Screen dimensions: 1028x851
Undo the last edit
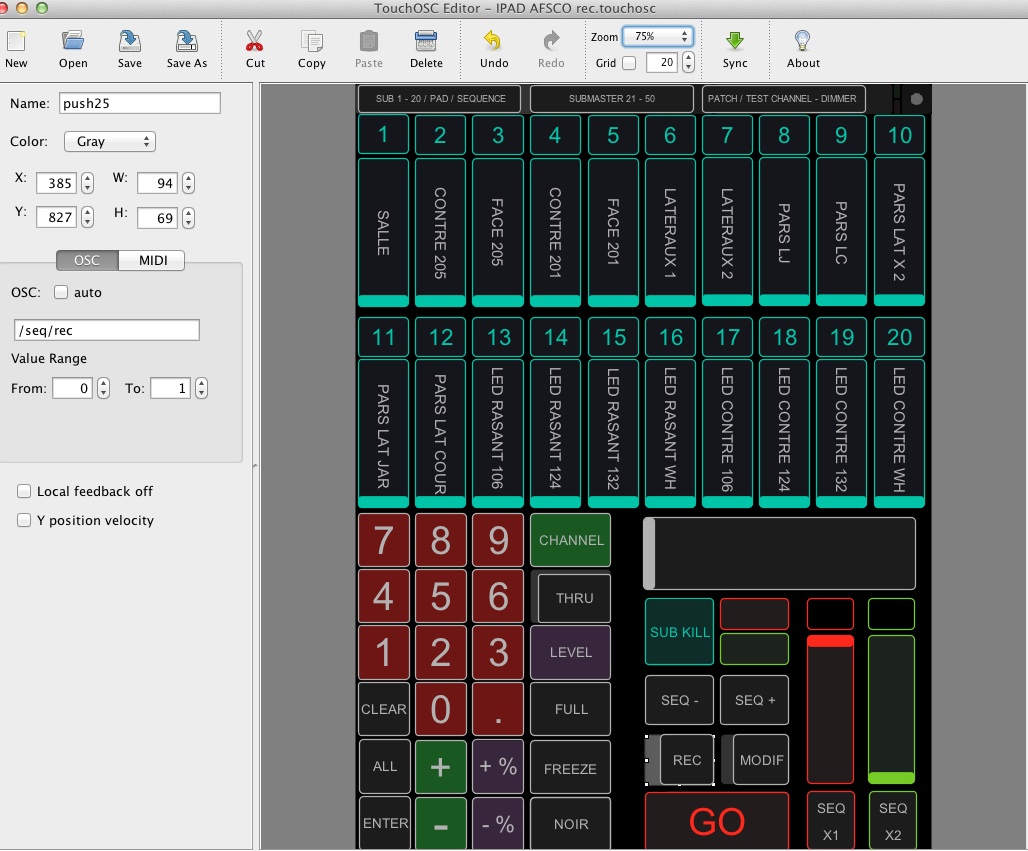point(494,42)
